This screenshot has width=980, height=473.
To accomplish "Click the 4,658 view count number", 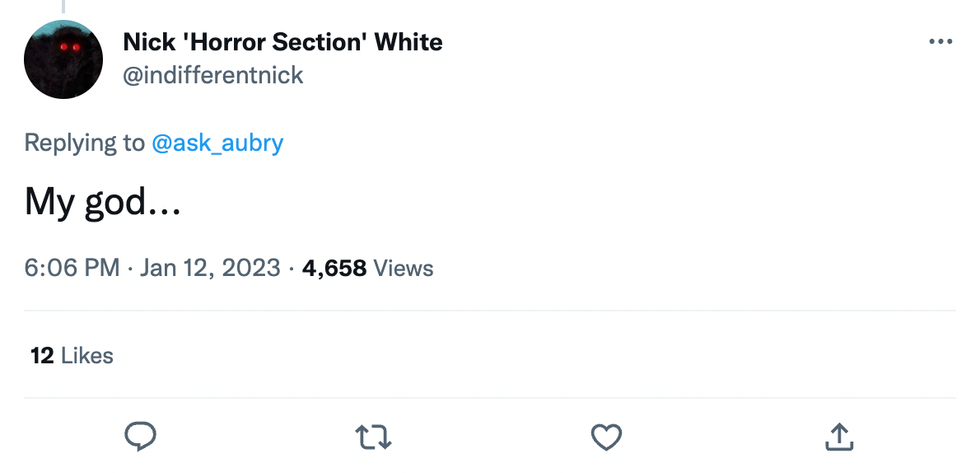I will [334, 268].
